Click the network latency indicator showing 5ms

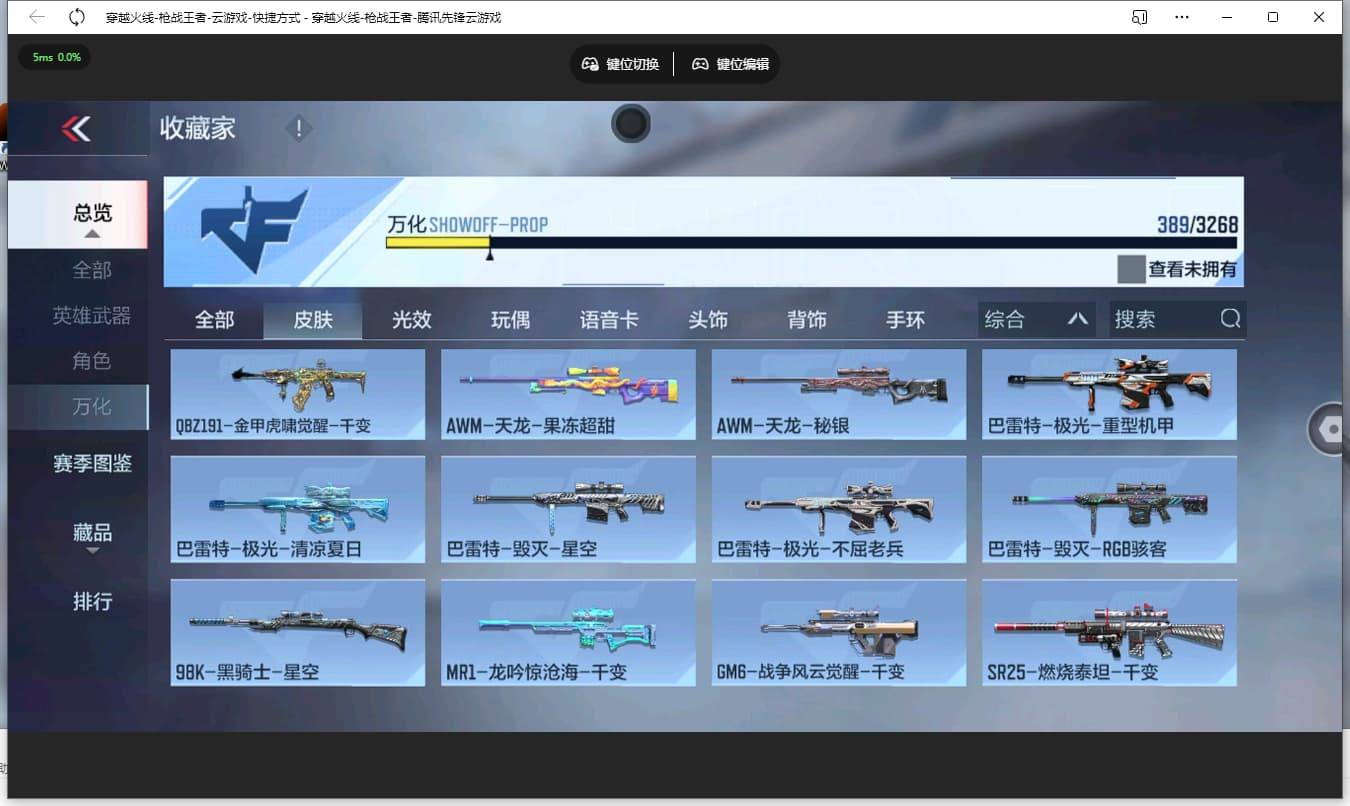pyautogui.click(x=54, y=57)
